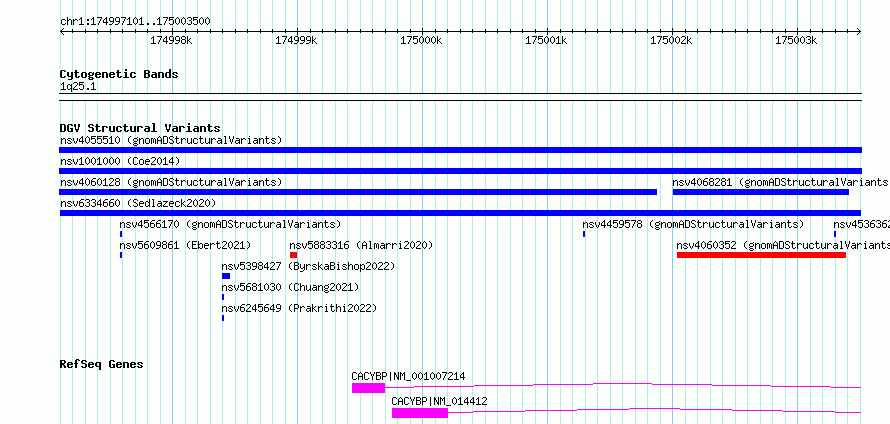
Task: Click the CACYBP|NM_014412 gene label
Action: (439, 401)
